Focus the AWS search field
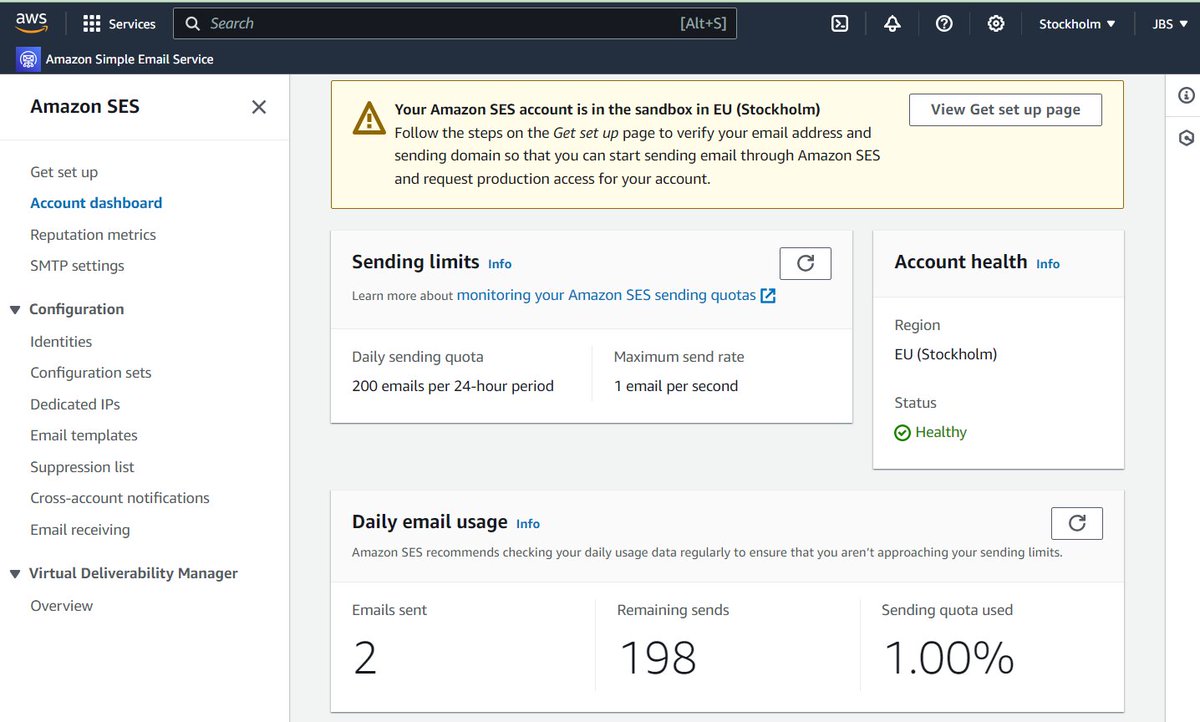The image size is (1200, 722). pos(455,24)
